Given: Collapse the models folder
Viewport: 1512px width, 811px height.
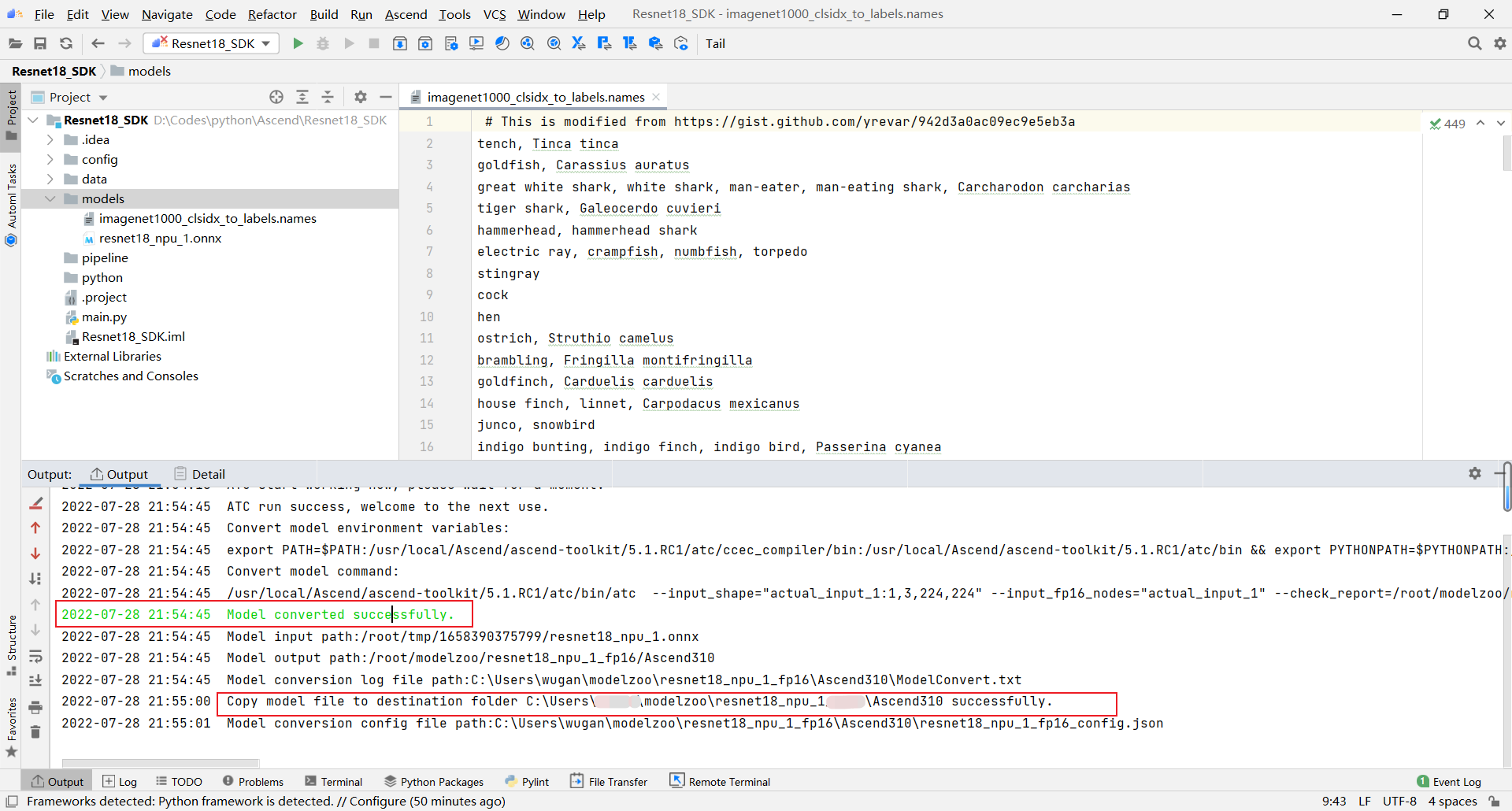Looking at the screenshot, I should coord(50,198).
